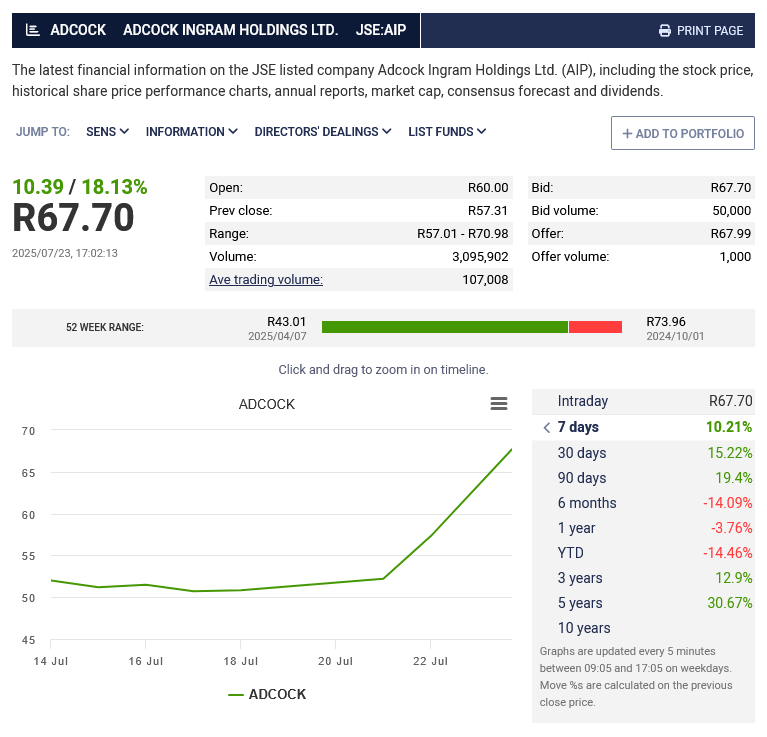
Task: Click Offer value R67.99
Action: (731, 233)
